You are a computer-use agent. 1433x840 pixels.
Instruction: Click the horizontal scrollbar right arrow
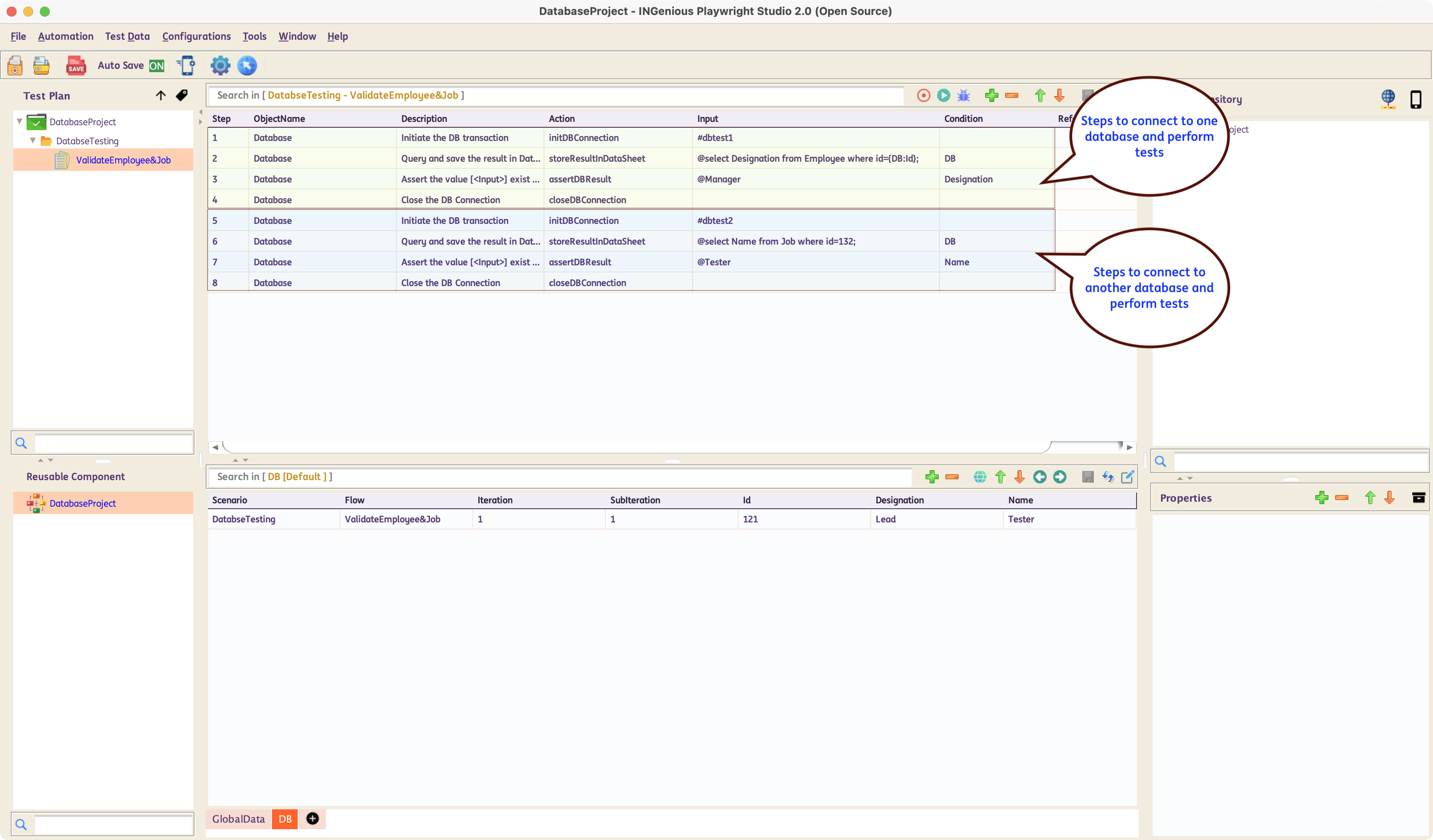coord(1130,447)
